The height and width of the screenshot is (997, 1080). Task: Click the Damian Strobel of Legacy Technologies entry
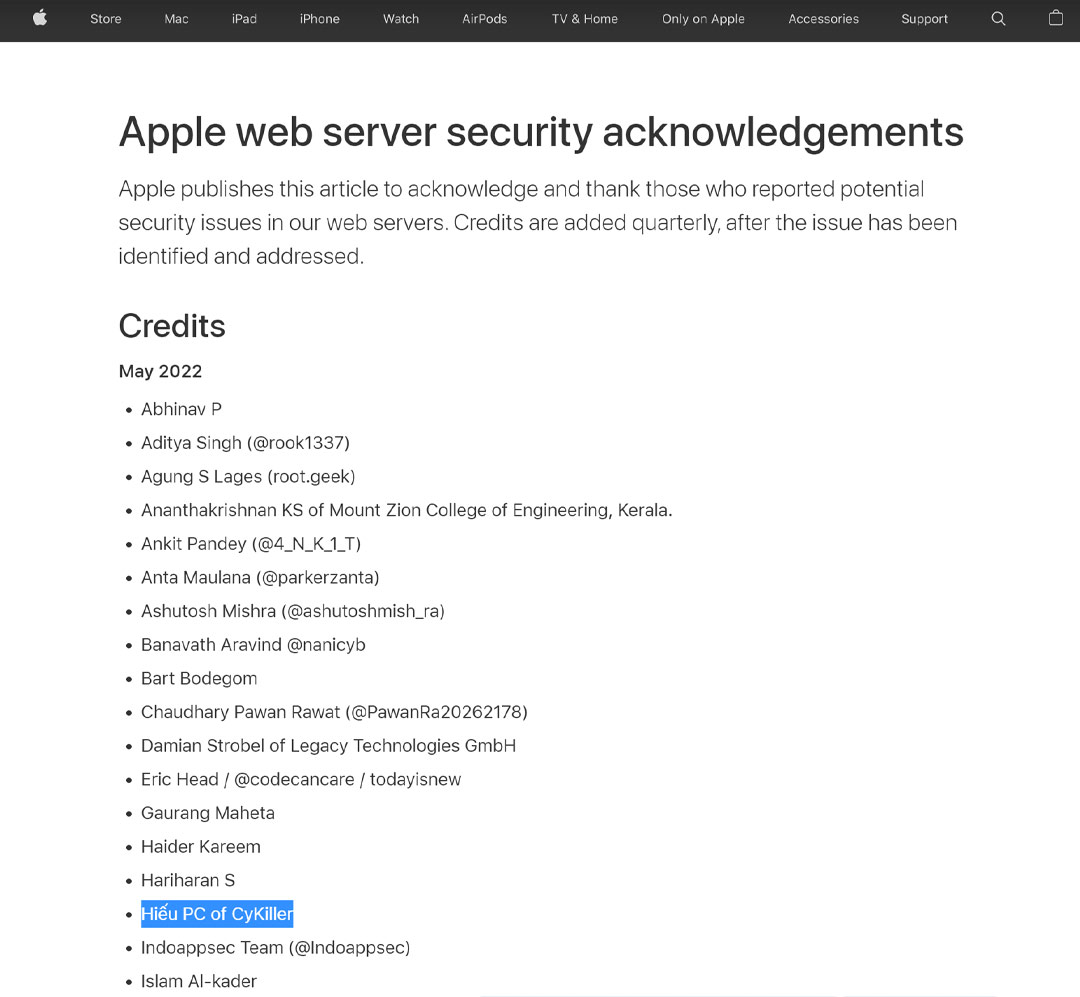[329, 746]
